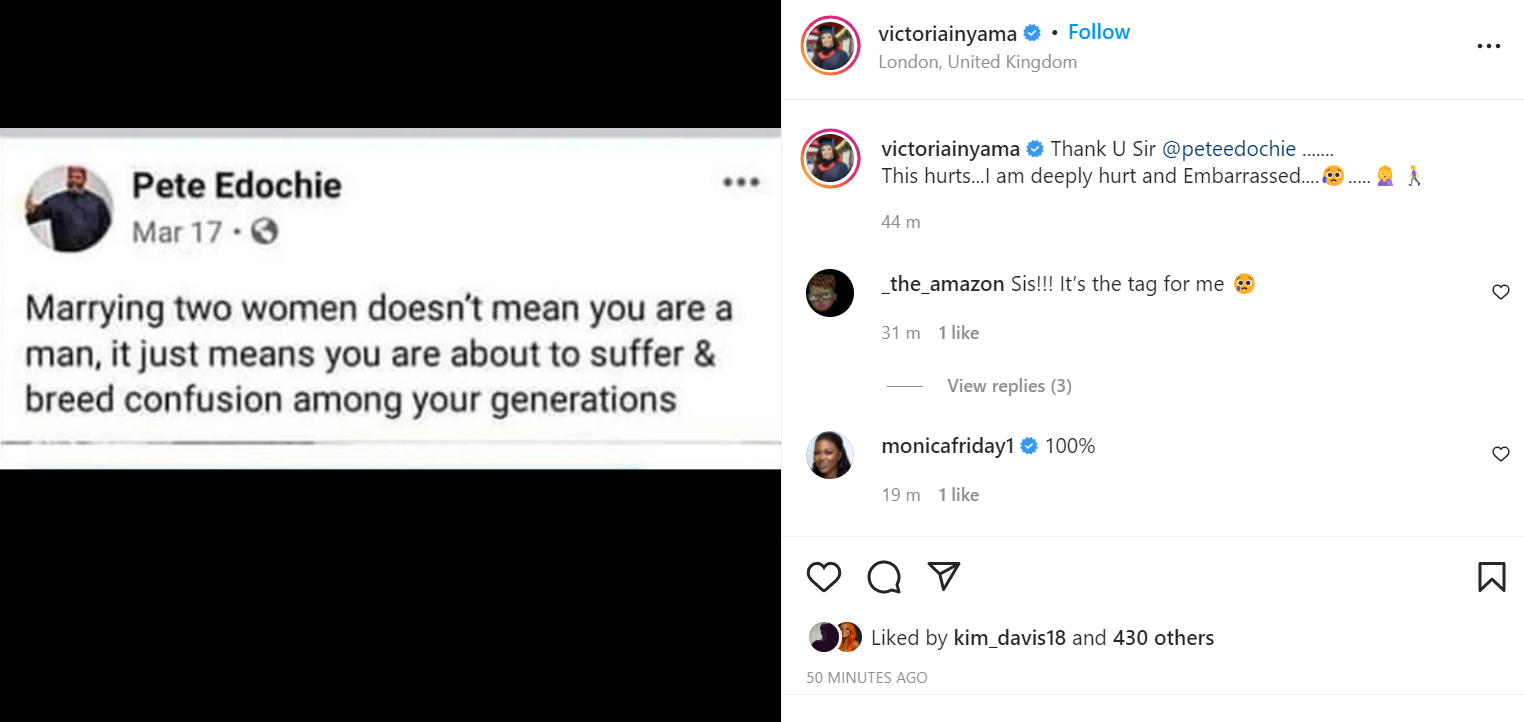Save the post with the bookmark icon

point(1491,577)
